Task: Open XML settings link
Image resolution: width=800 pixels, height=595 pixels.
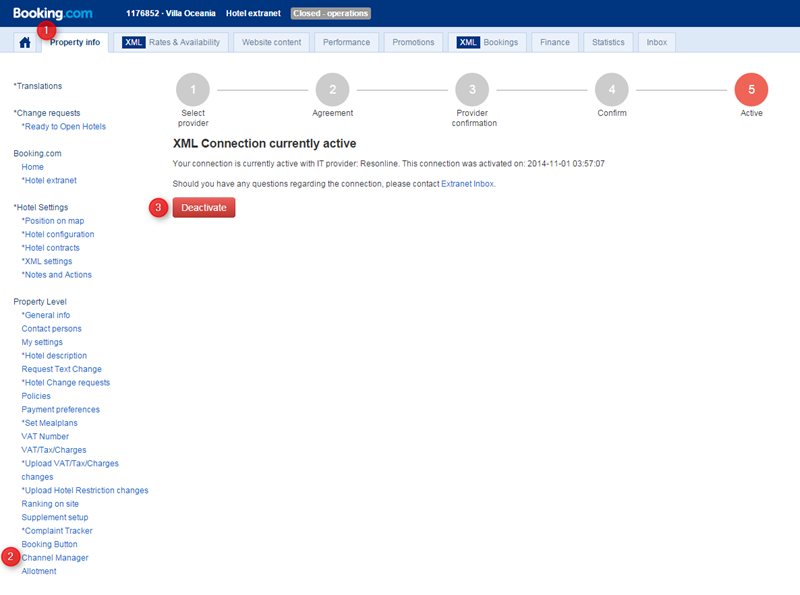Action: (x=47, y=261)
